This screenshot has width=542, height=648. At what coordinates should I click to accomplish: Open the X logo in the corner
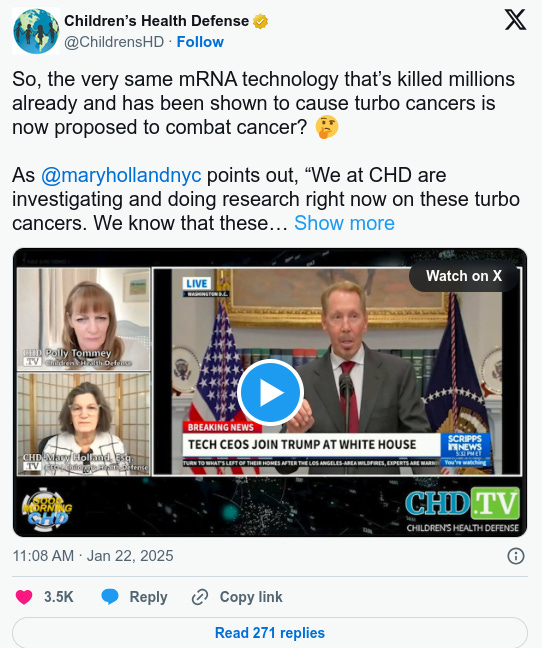click(x=515, y=20)
